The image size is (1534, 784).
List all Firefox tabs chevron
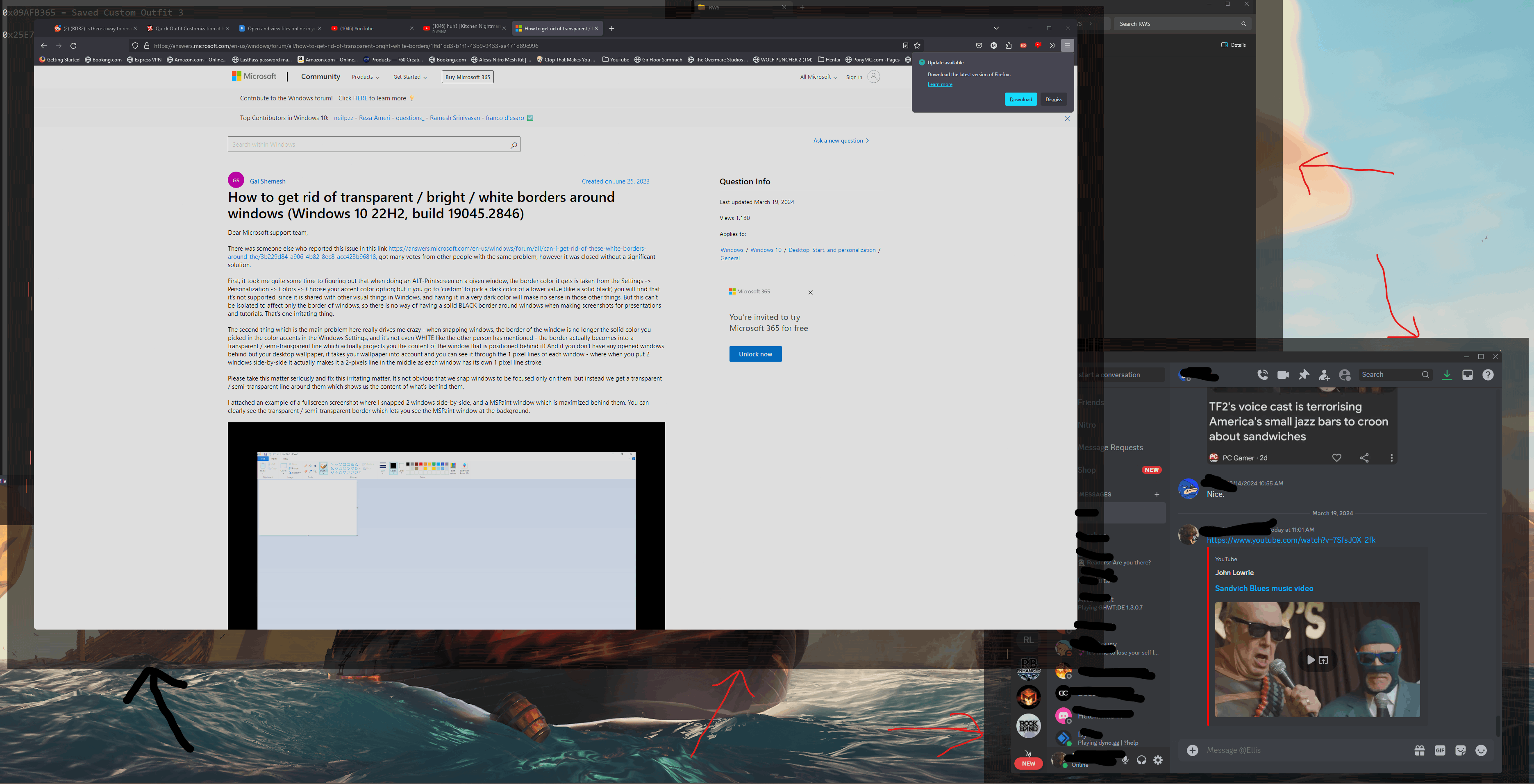pyautogui.click(x=995, y=28)
